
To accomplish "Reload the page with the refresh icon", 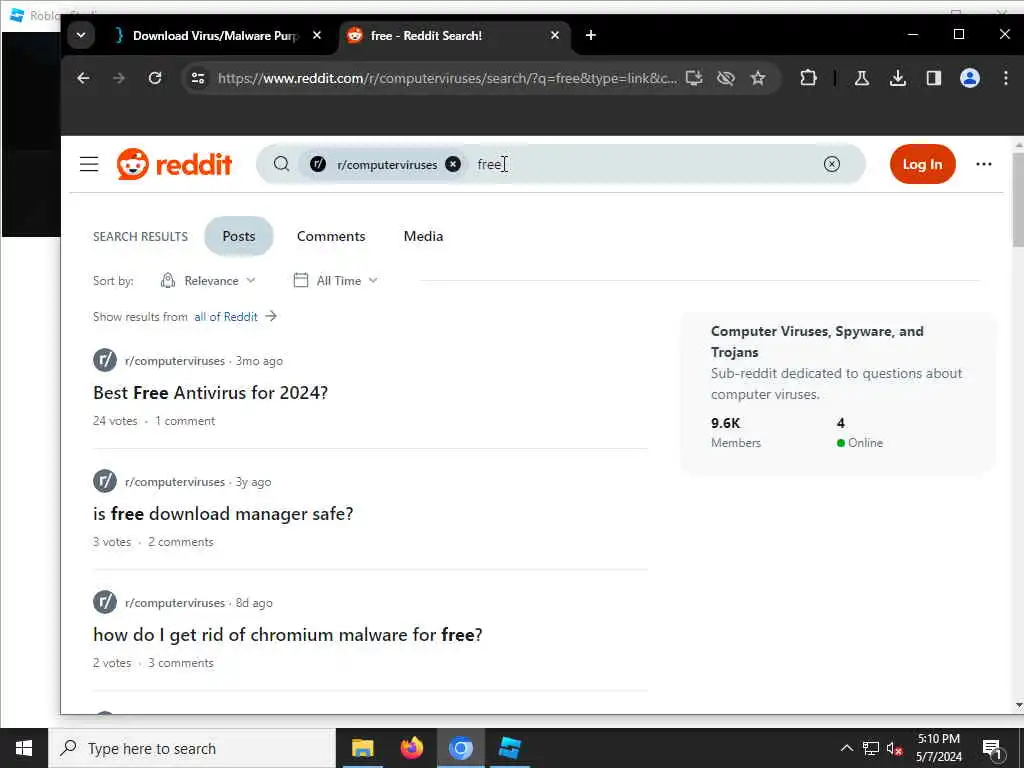I will click(x=155, y=78).
